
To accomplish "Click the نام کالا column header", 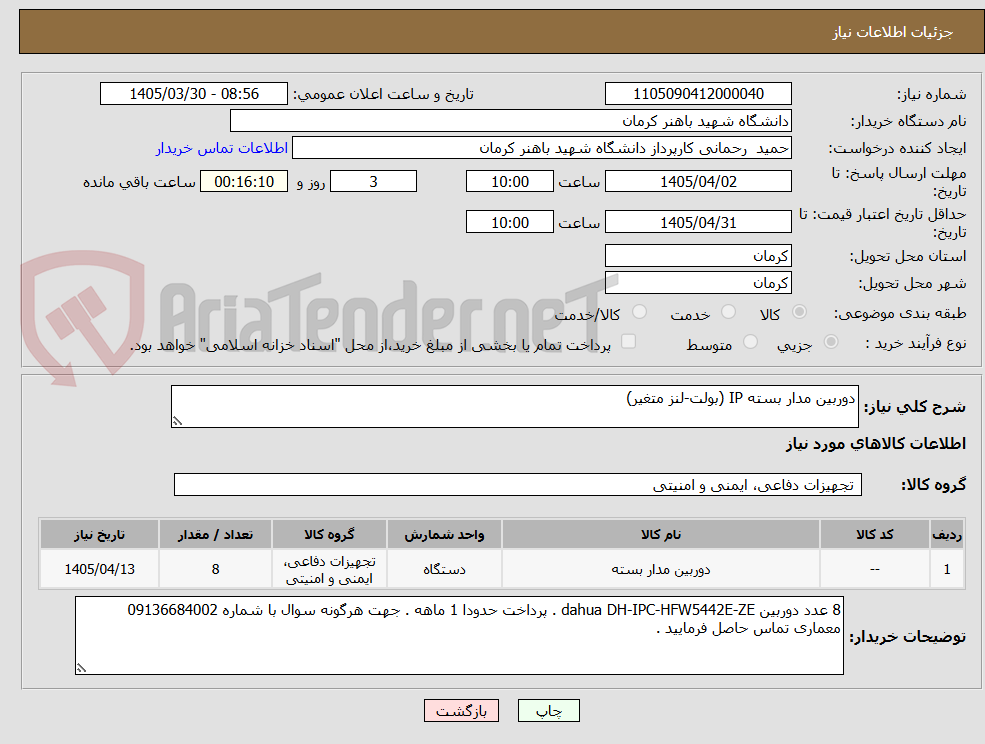I will [661, 535].
